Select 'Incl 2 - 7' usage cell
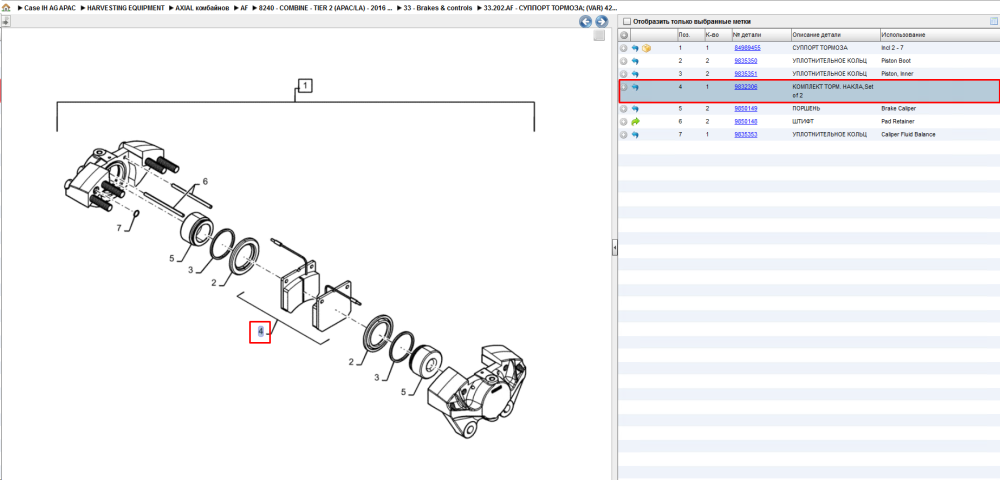The width and height of the screenshot is (1000, 480). pos(893,48)
